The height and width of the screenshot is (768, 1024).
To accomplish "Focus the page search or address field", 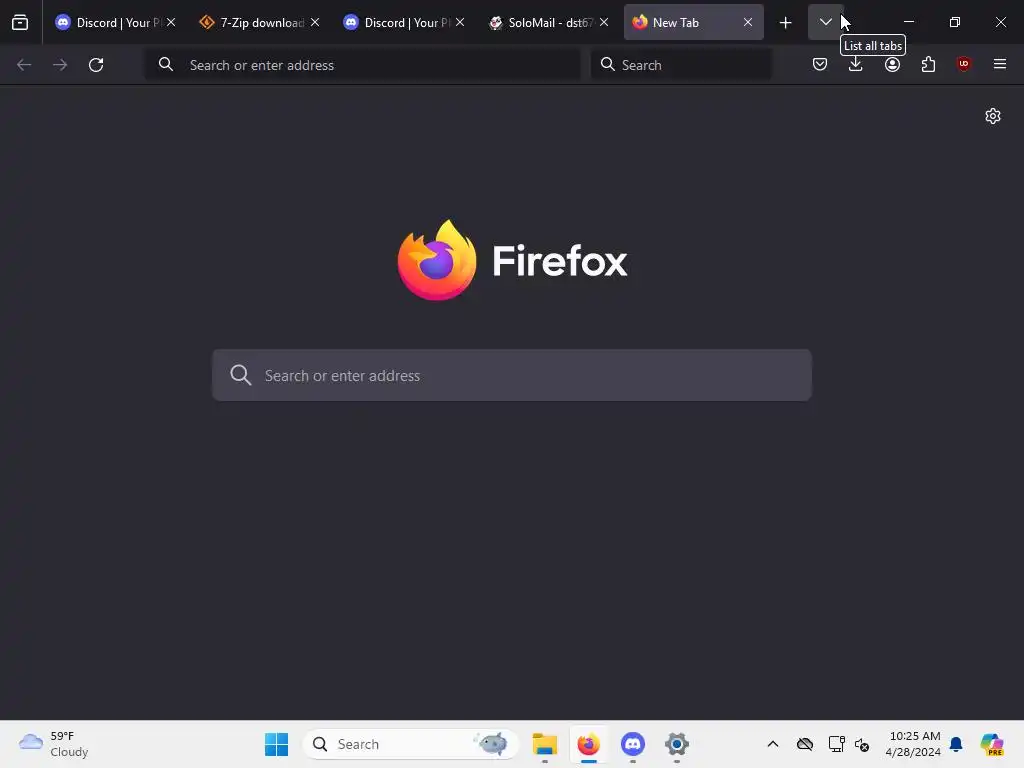I will coord(512,375).
